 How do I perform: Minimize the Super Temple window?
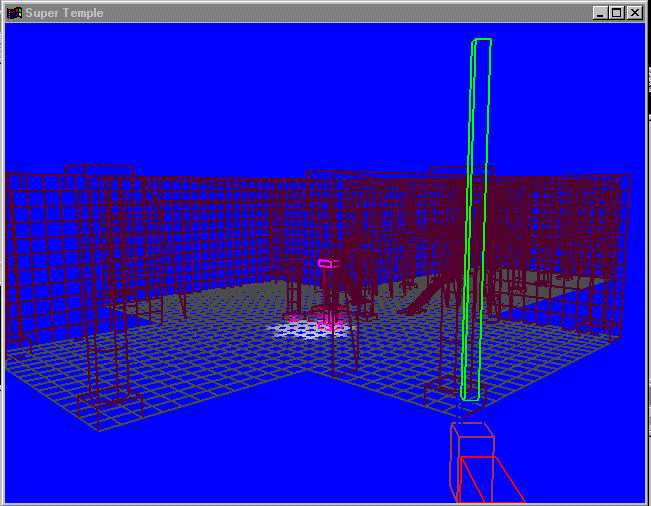pos(599,13)
